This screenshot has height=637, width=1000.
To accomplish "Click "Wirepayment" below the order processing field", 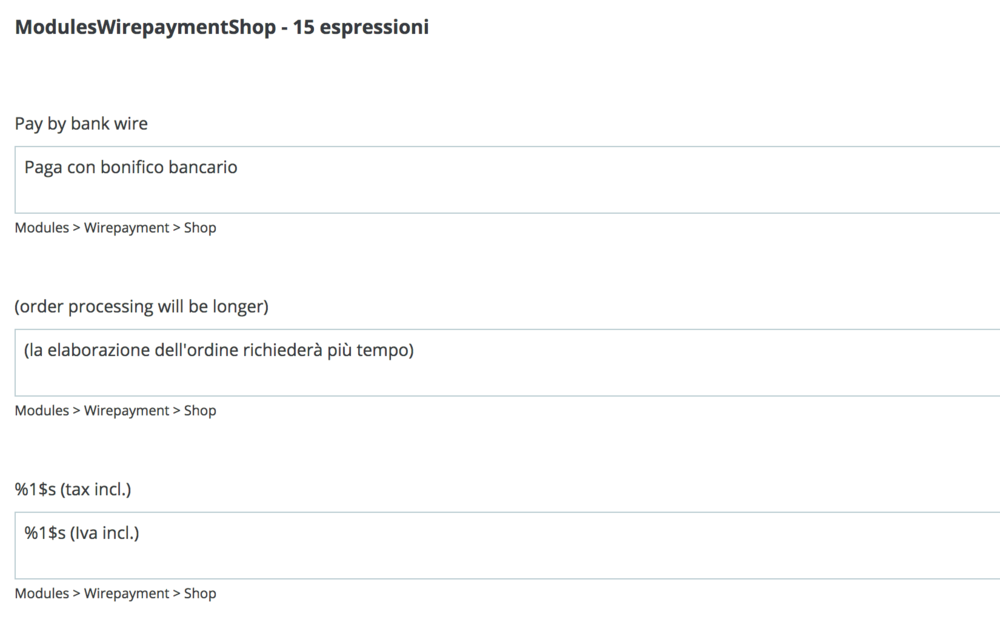I will pos(126,410).
